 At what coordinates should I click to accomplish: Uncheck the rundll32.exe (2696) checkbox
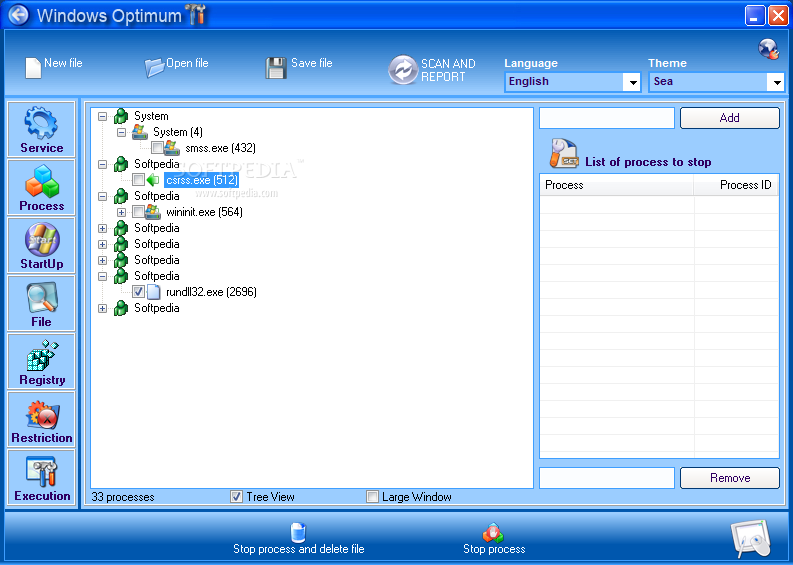click(139, 292)
